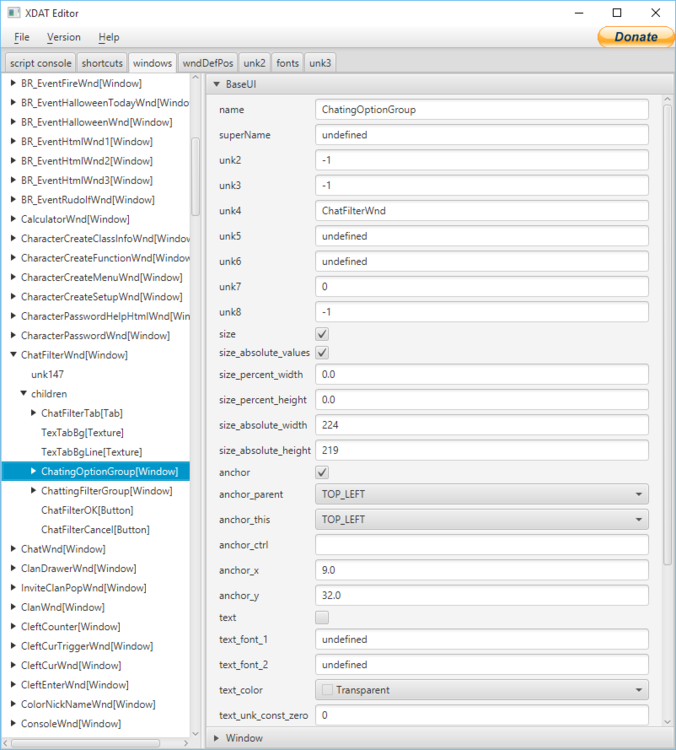Enable the text checkbox
This screenshot has width=676, height=750.
[x=322, y=618]
